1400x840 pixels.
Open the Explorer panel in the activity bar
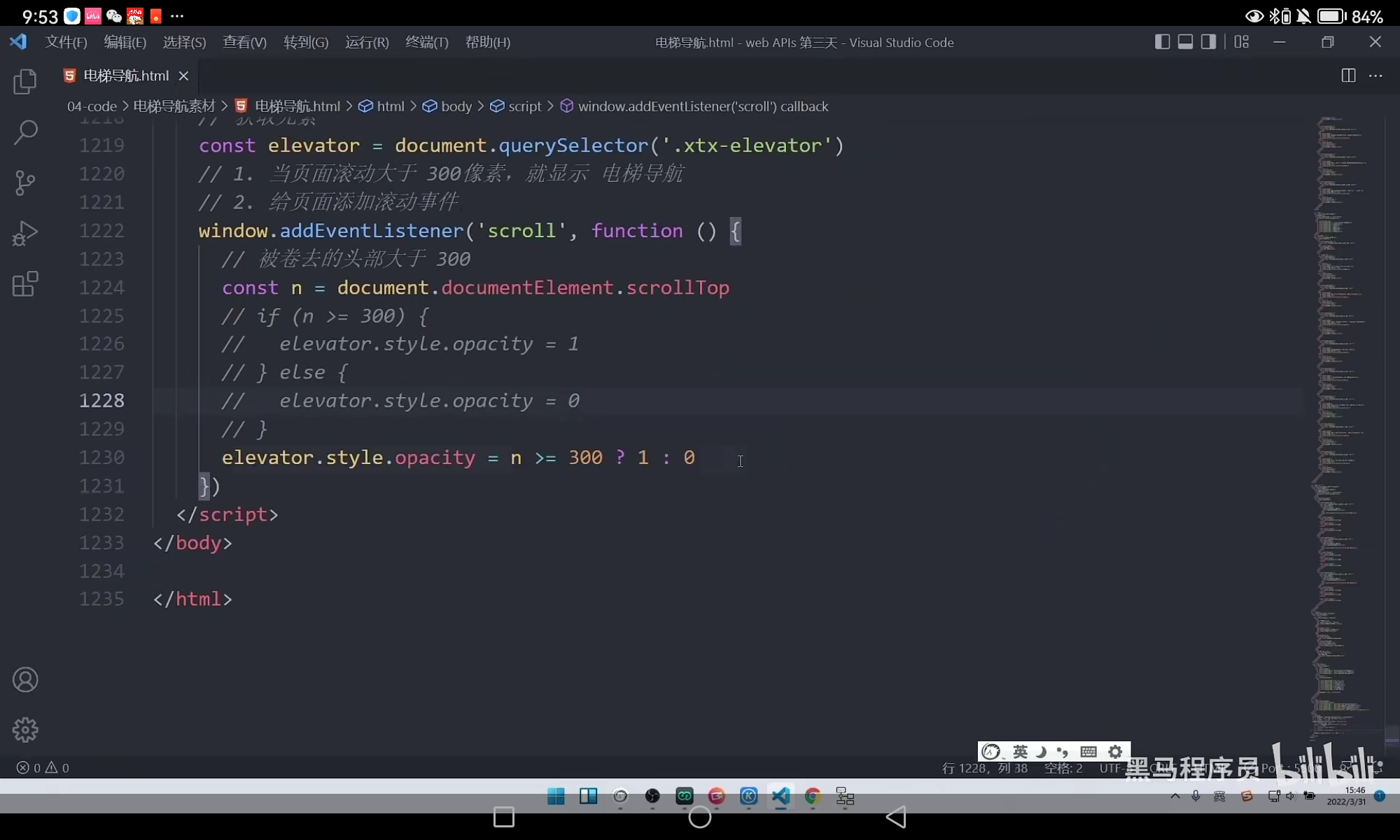click(25, 81)
